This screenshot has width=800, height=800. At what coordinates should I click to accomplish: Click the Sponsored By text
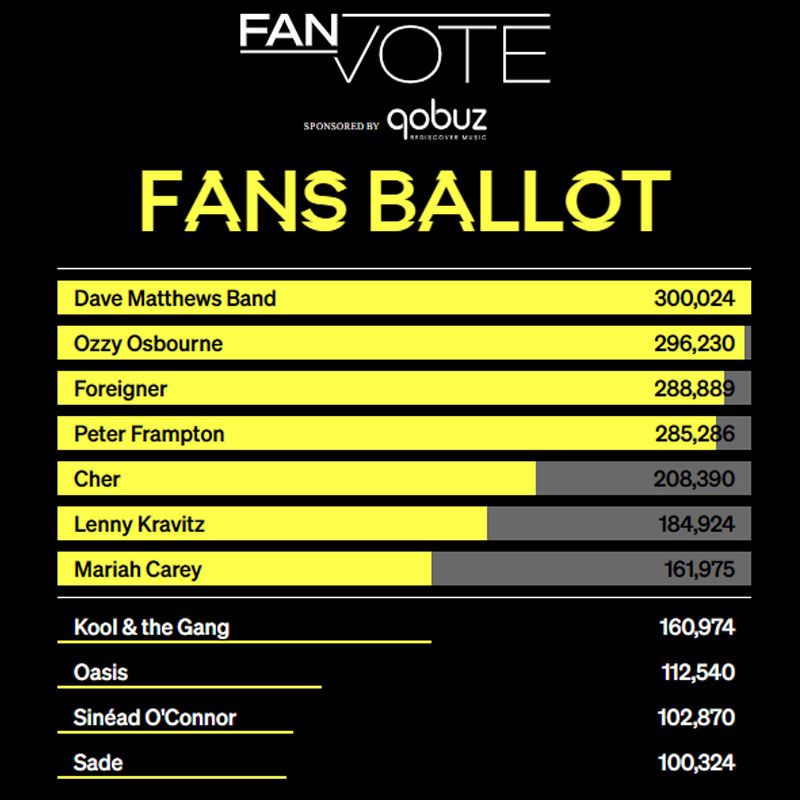341,127
